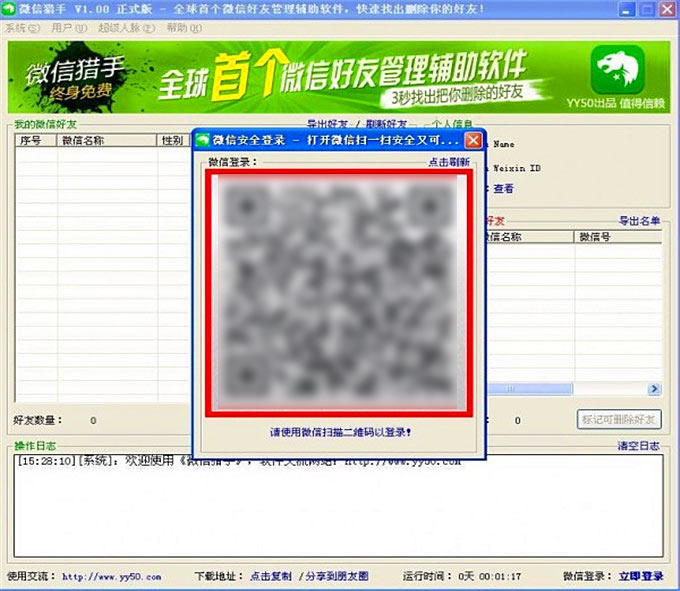Open the 用户(U) menu
680x591 pixels.
(x=69, y=28)
